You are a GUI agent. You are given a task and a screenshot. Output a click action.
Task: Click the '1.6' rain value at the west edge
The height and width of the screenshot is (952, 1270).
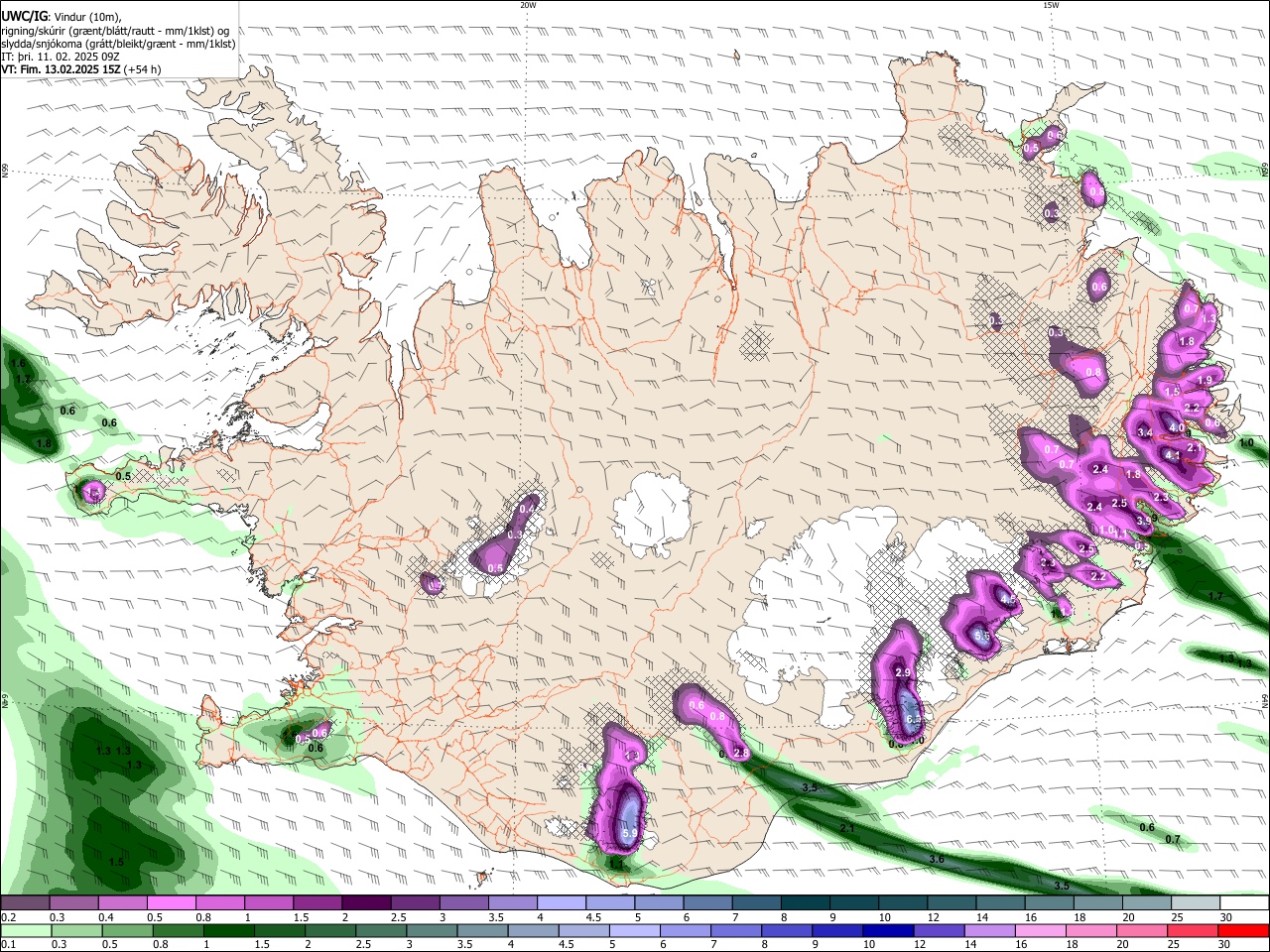tap(18, 364)
